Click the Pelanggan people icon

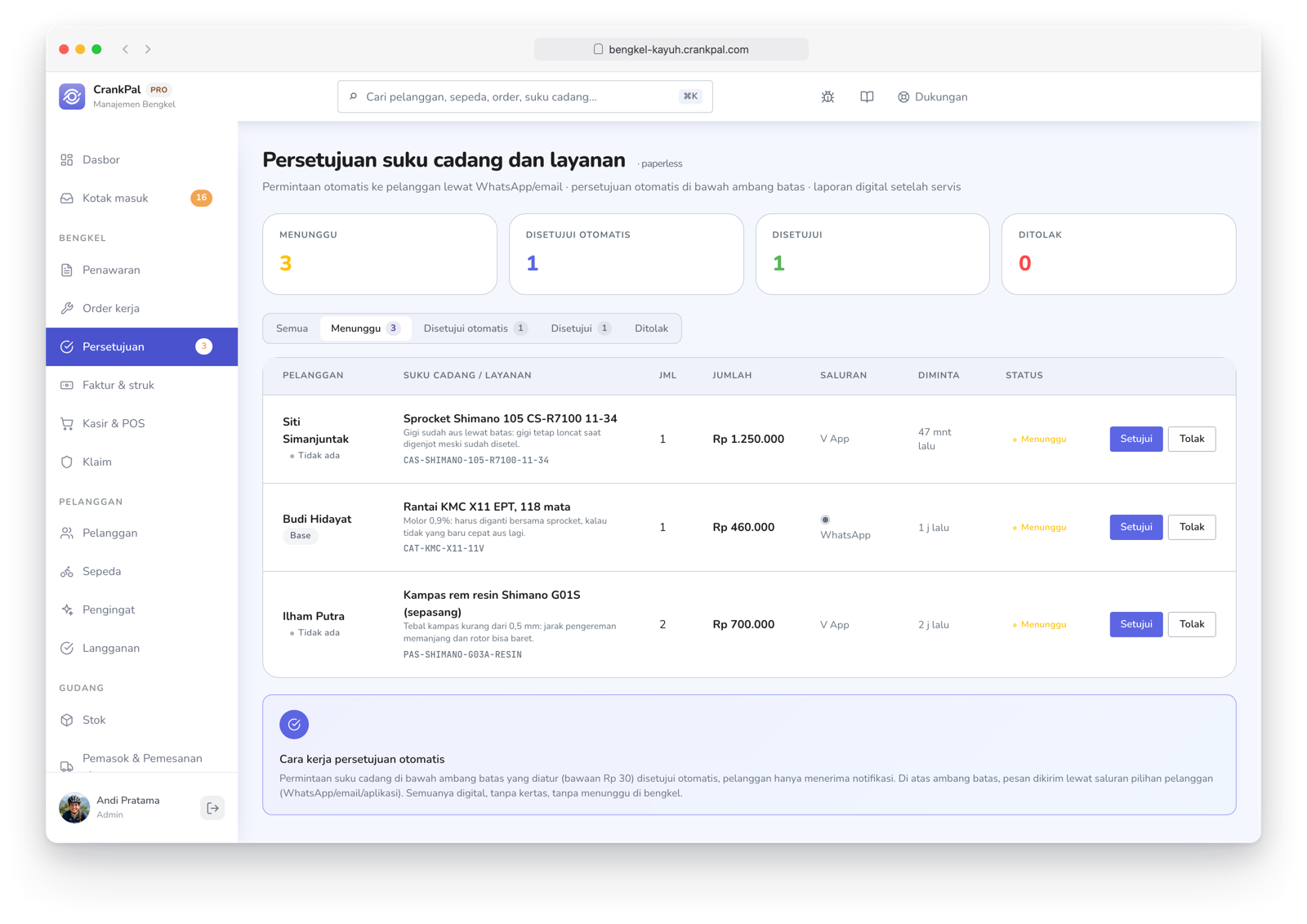[67, 533]
